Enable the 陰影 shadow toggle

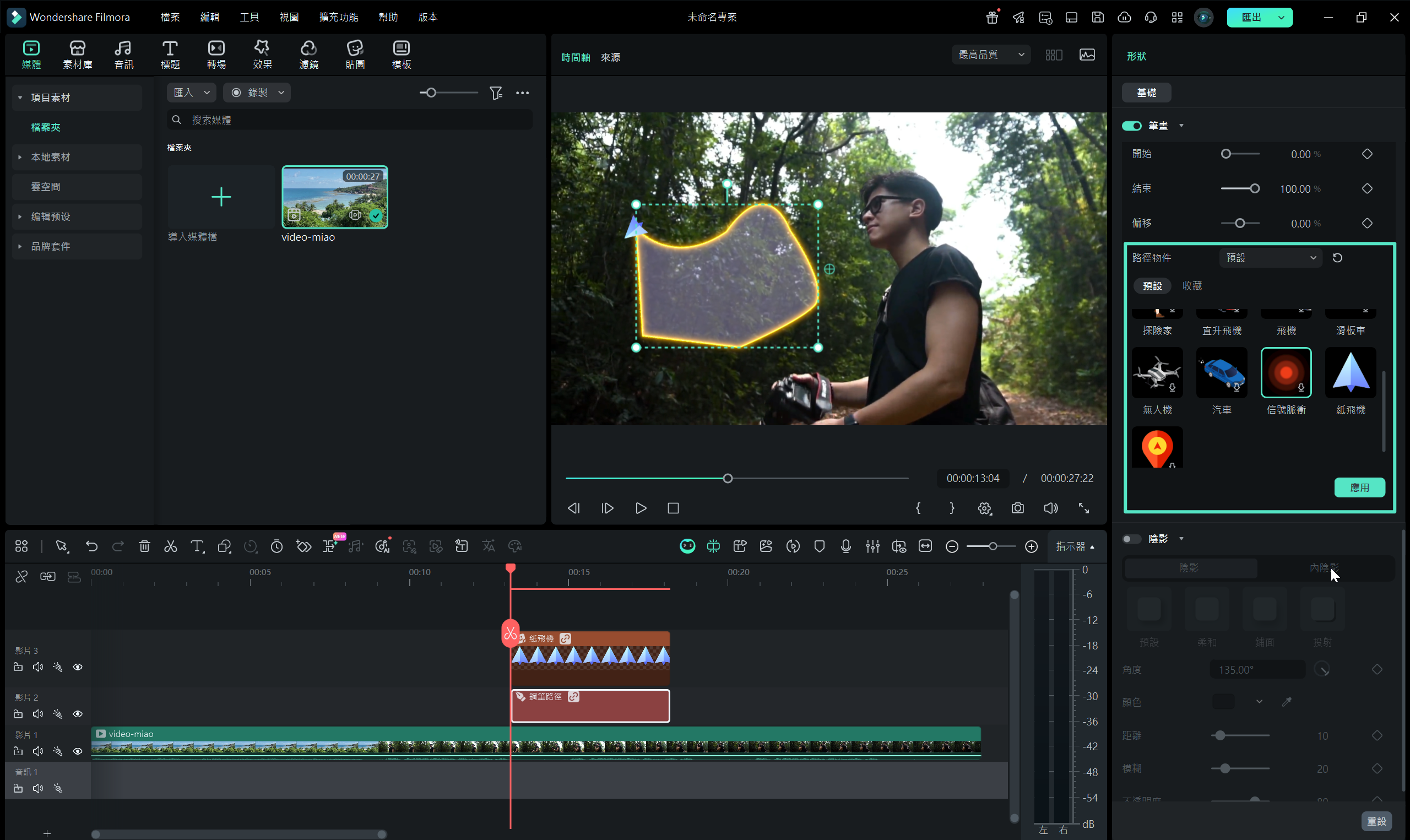[x=1132, y=539]
